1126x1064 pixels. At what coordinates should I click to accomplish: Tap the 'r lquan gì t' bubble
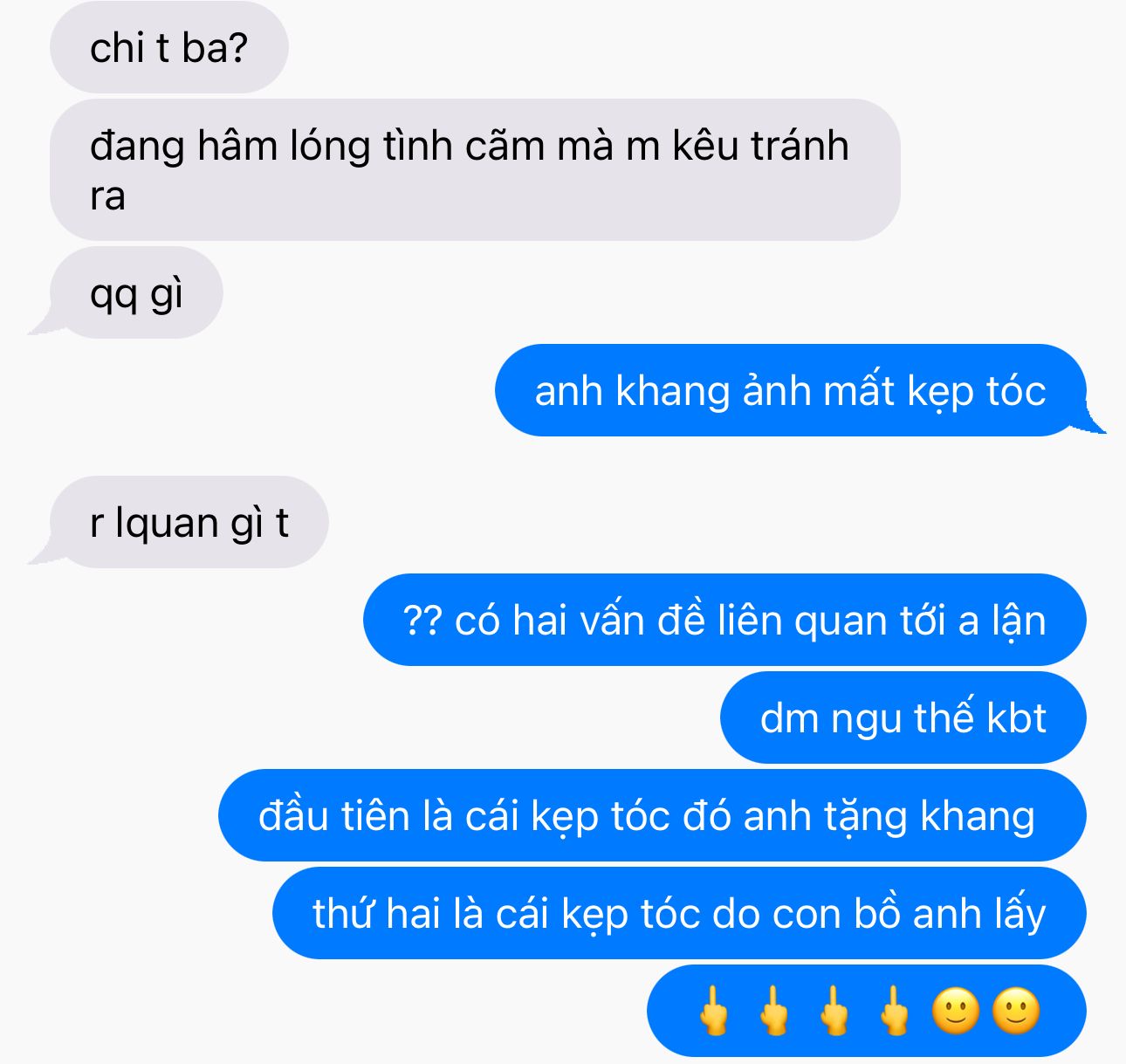tap(189, 522)
